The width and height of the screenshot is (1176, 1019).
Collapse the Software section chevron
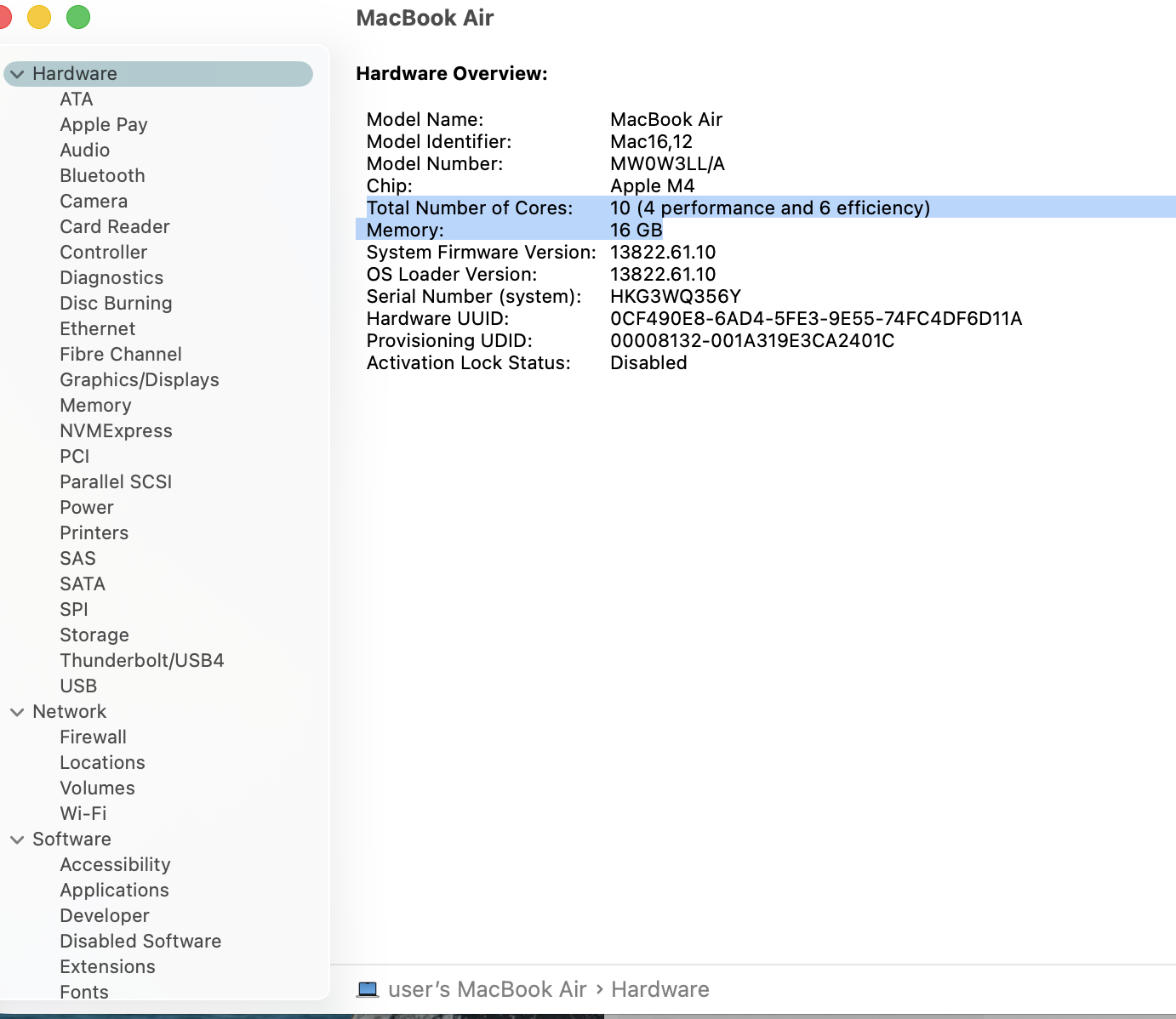17,840
